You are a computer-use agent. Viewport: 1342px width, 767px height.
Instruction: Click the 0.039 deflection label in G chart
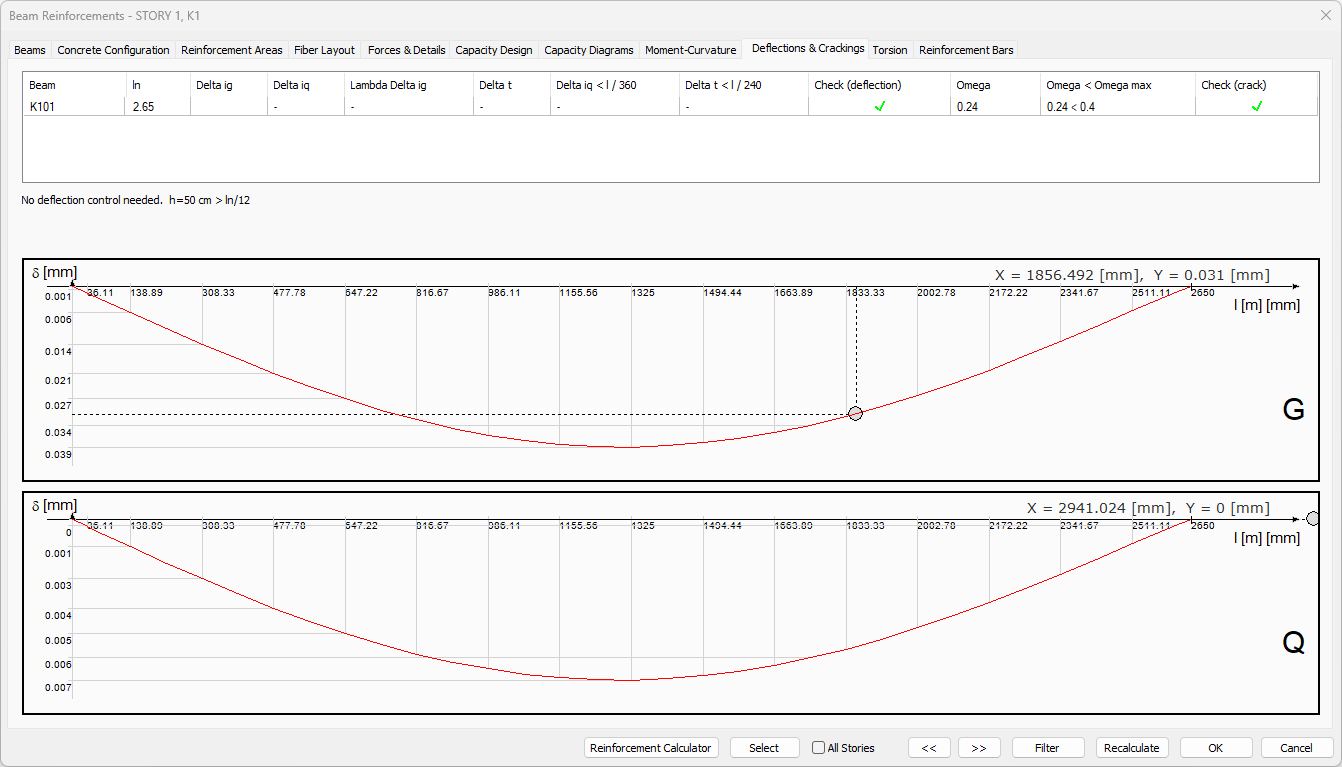click(58, 455)
